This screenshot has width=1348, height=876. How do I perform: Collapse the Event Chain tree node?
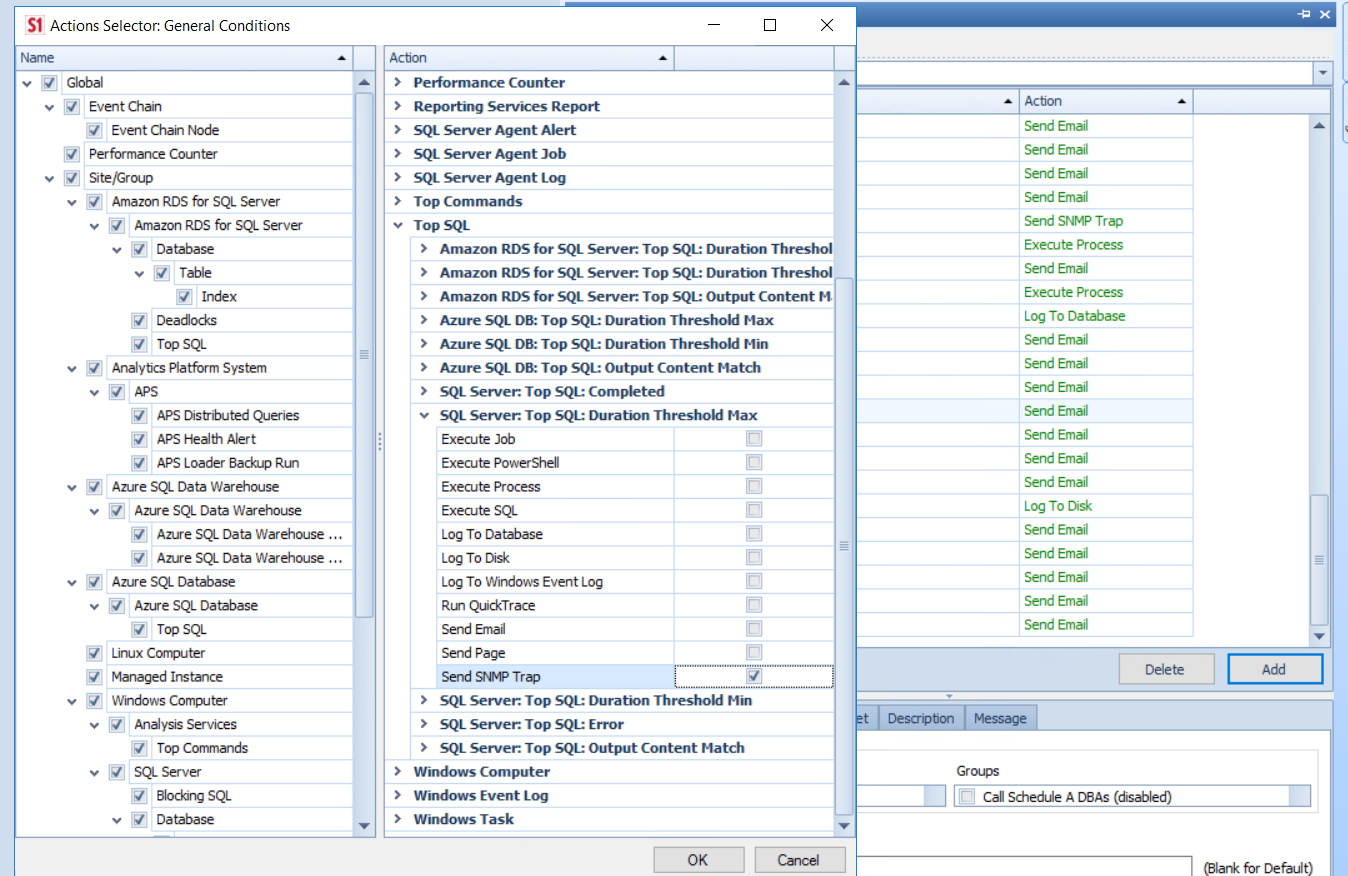click(x=50, y=107)
